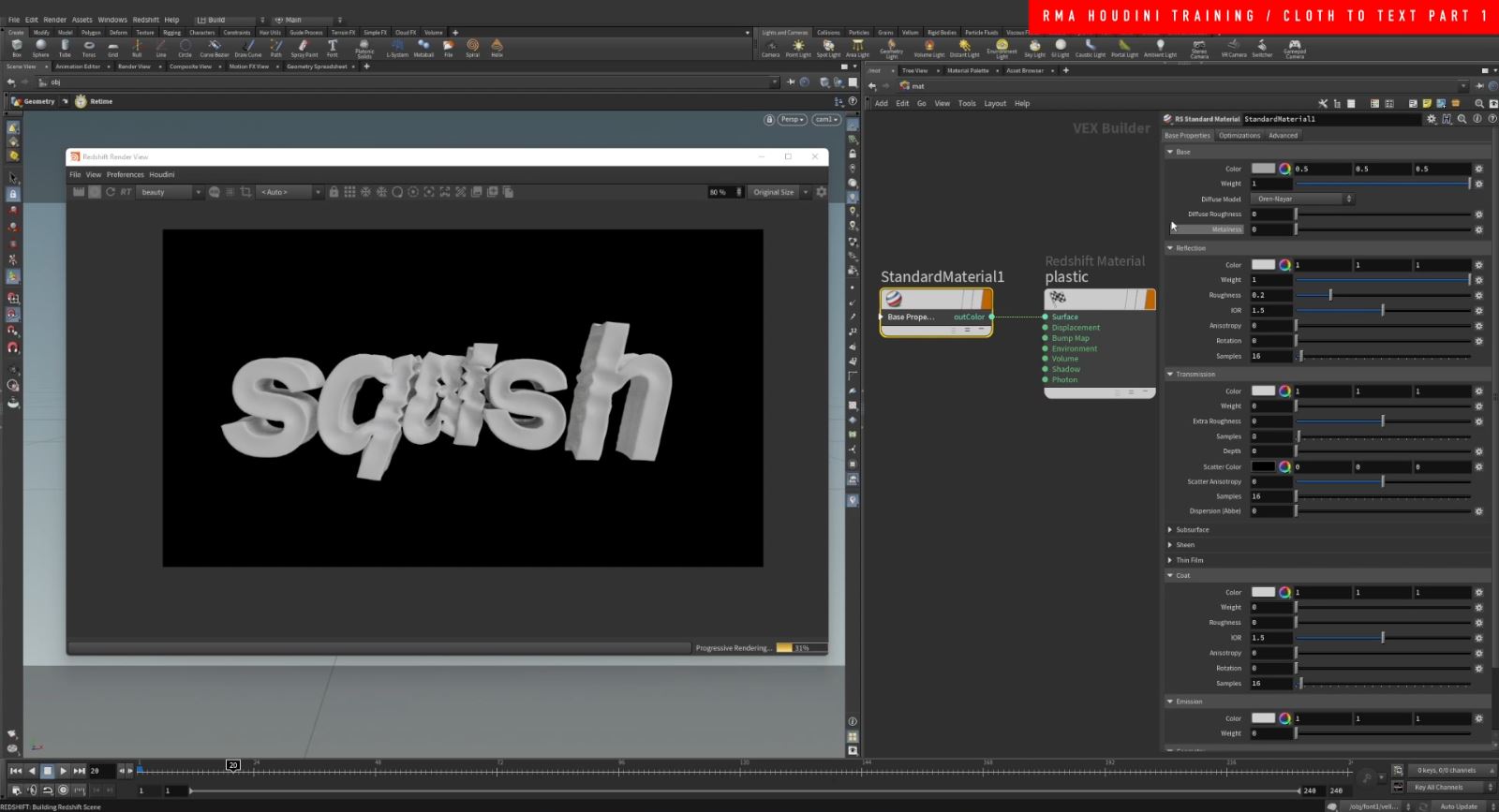Screen dimensions: 1499x812
Task: Open the Oren-Nayar Diffuse Model dropdown
Action: click(1303, 199)
